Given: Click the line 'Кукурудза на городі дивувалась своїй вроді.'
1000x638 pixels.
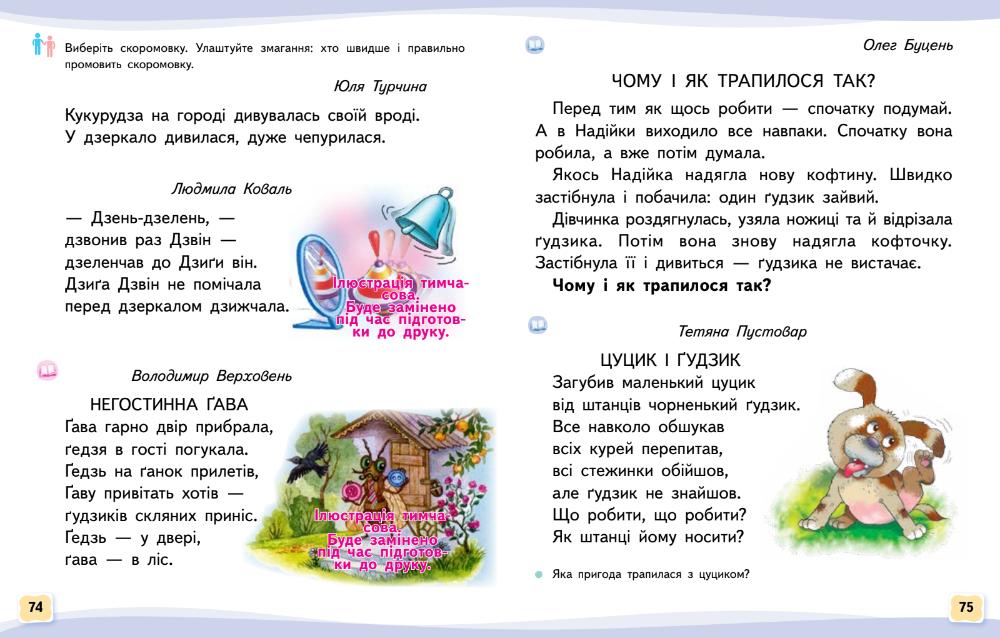Looking at the screenshot, I should [242, 116].
